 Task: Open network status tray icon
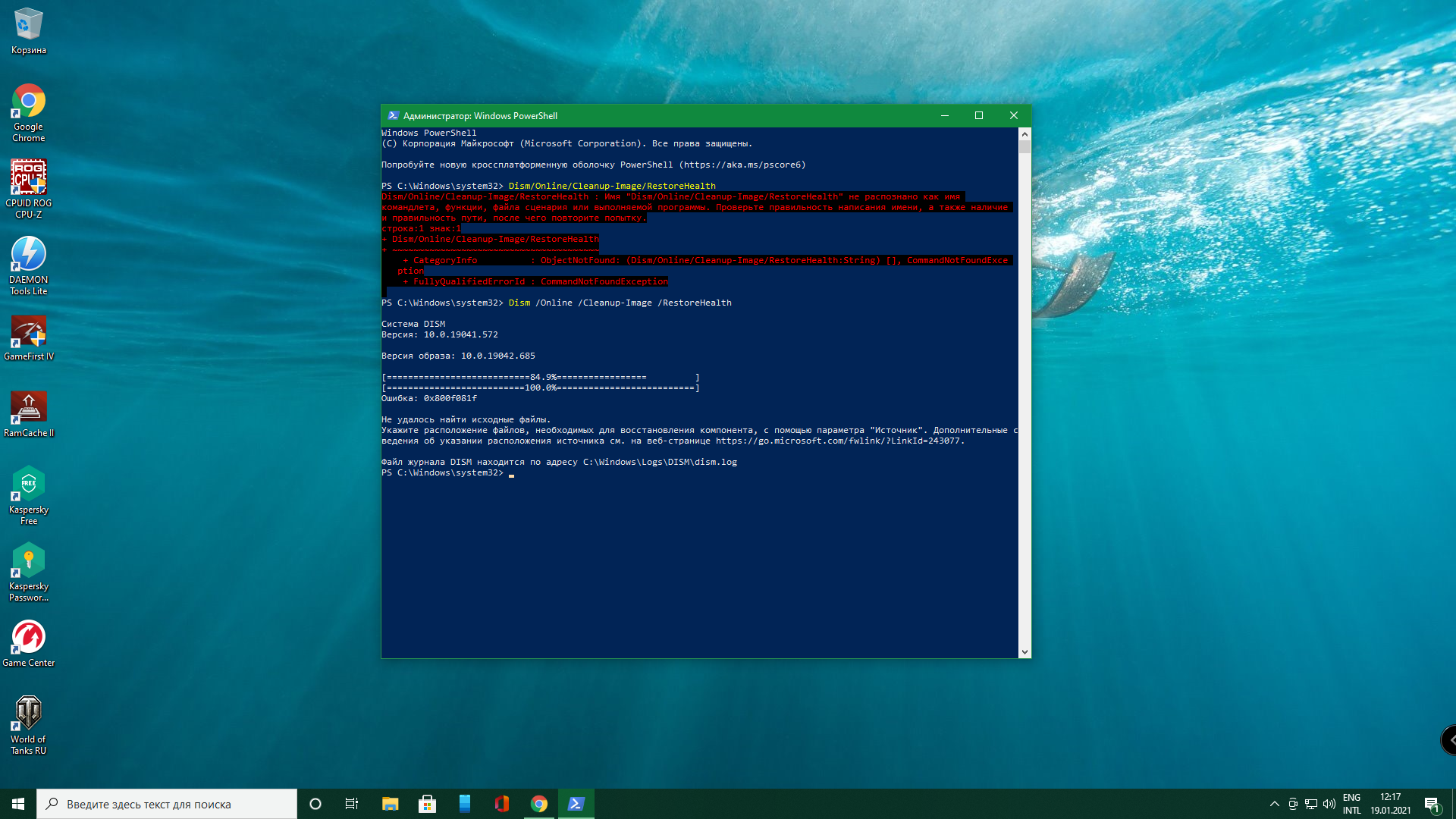(1311, 804)
